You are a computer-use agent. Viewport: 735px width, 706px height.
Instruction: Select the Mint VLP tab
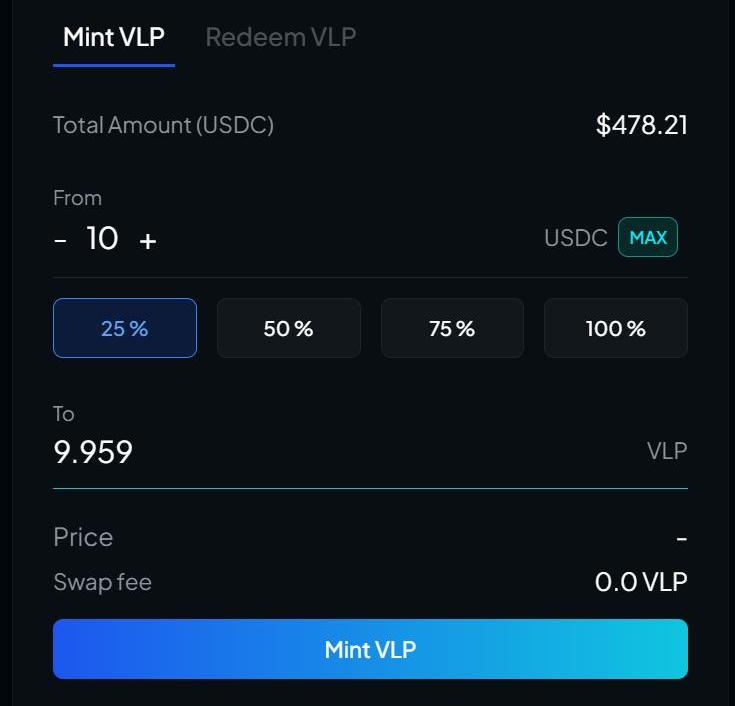click(x=114, y=37)
